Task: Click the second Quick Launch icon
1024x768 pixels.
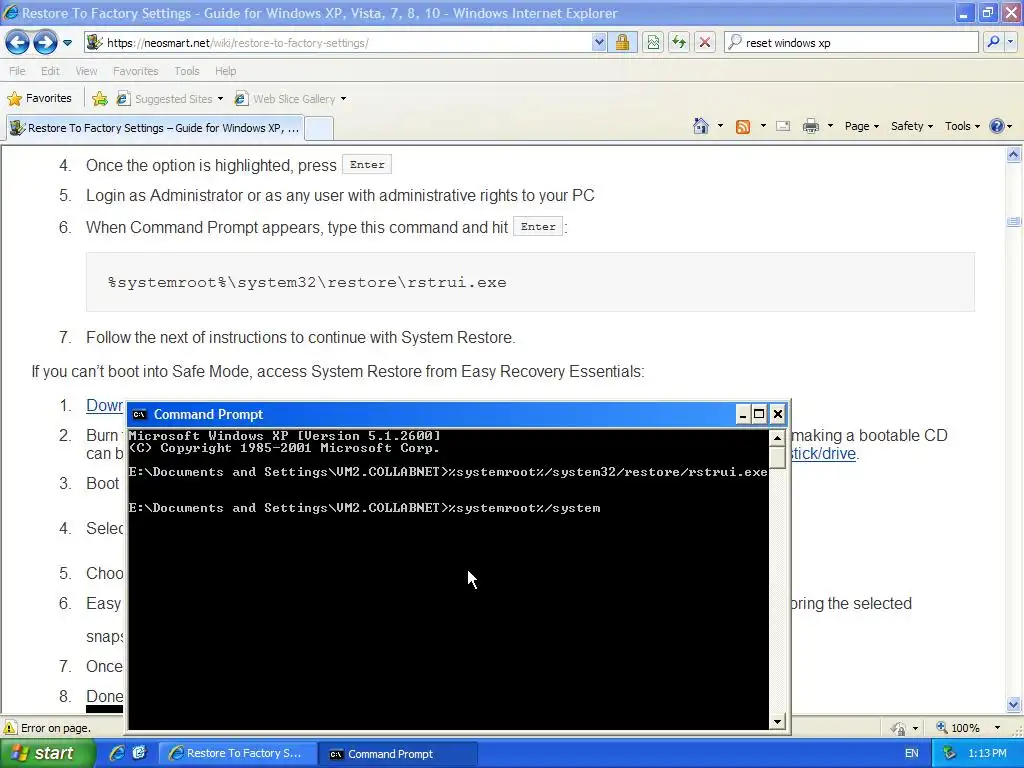Action: pos(139,754)
